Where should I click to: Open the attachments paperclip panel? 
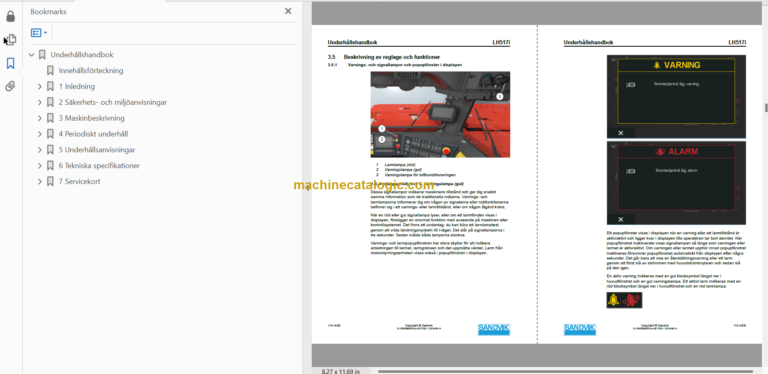tap(10, 87)
